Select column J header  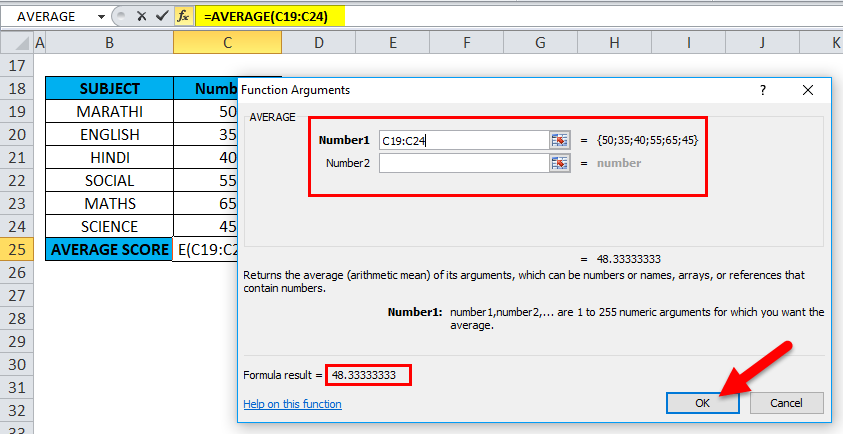(762, 42)
